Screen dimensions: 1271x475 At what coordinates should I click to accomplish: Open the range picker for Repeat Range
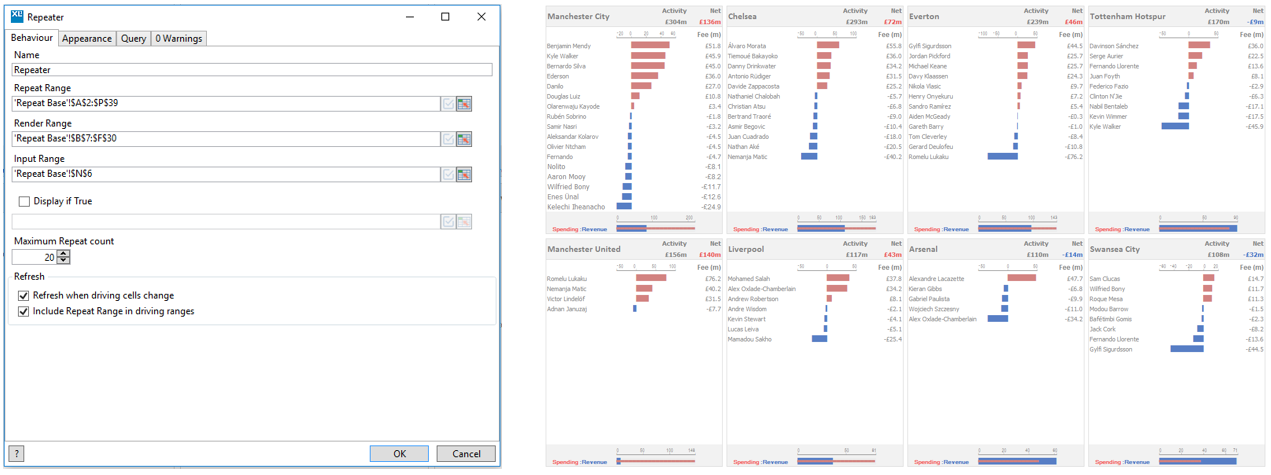pos(464,104)
